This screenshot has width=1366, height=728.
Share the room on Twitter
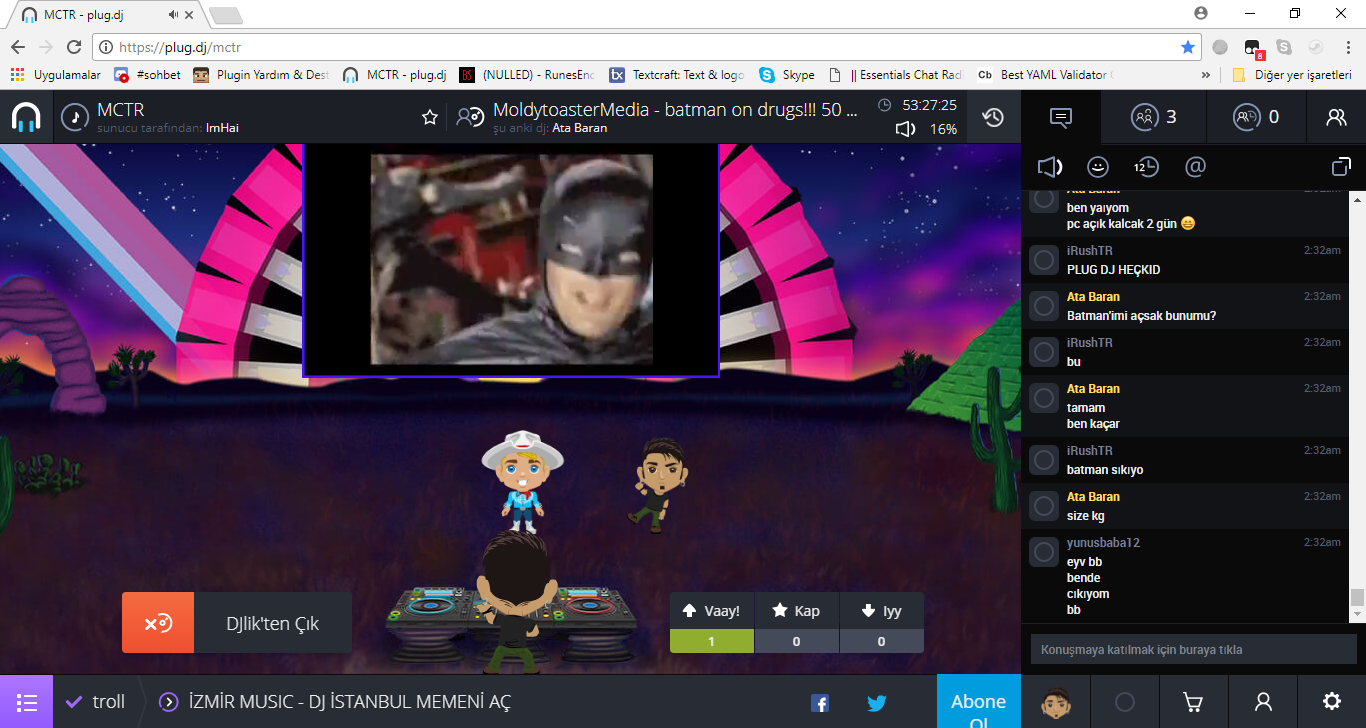tap(877, 703)
